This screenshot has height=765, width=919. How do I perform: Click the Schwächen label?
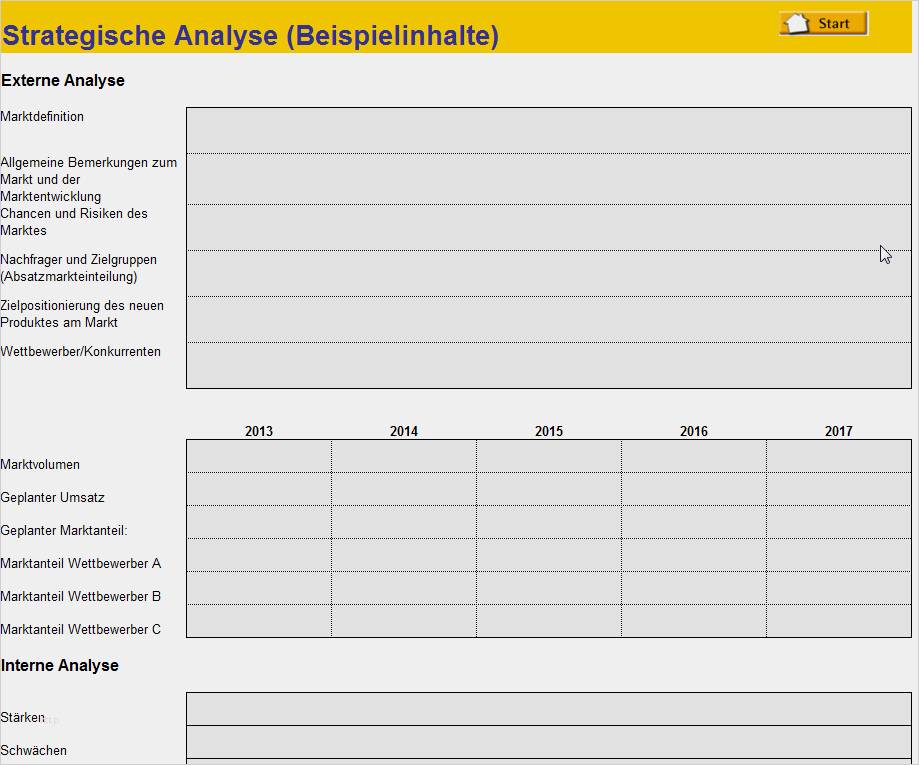tap(34, 750)
